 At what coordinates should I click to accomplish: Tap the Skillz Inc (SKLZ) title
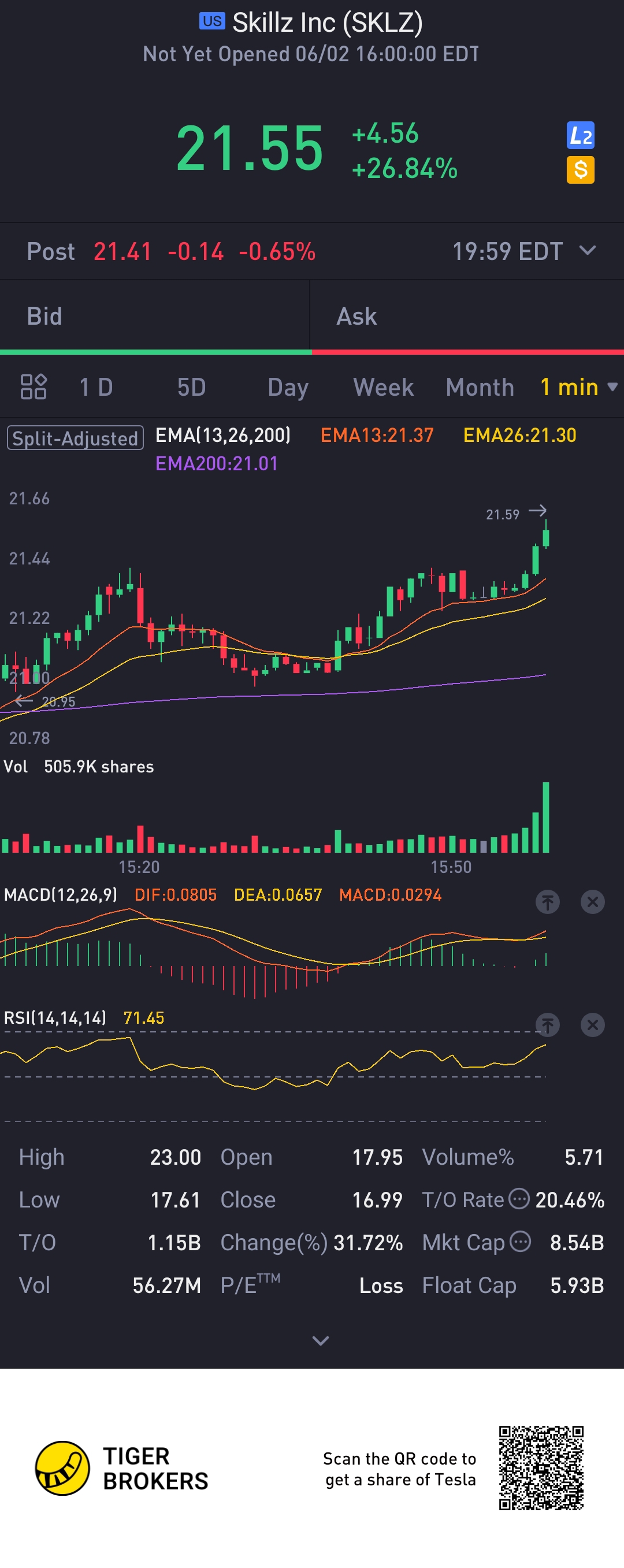coord(328,23)
